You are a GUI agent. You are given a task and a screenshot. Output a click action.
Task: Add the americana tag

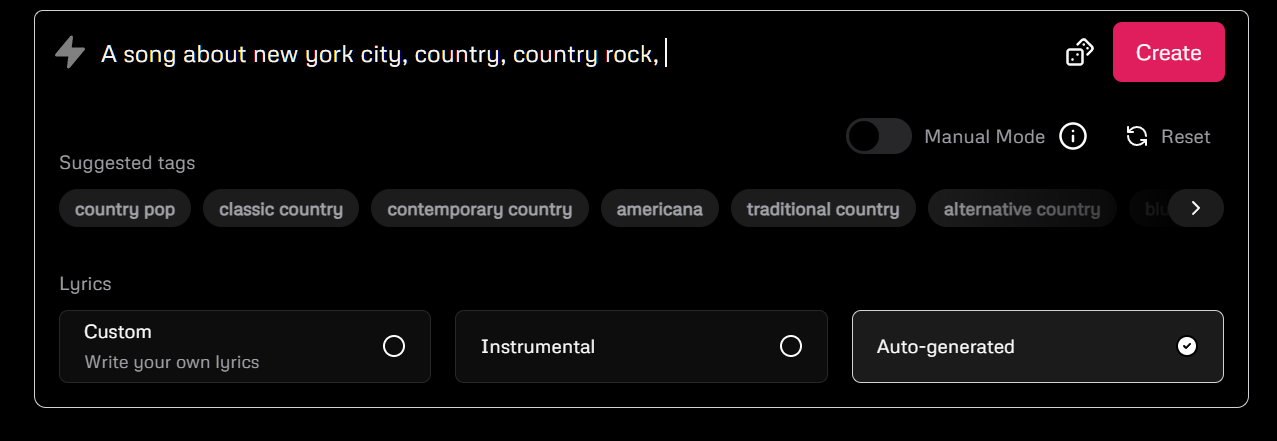(660, 209)
